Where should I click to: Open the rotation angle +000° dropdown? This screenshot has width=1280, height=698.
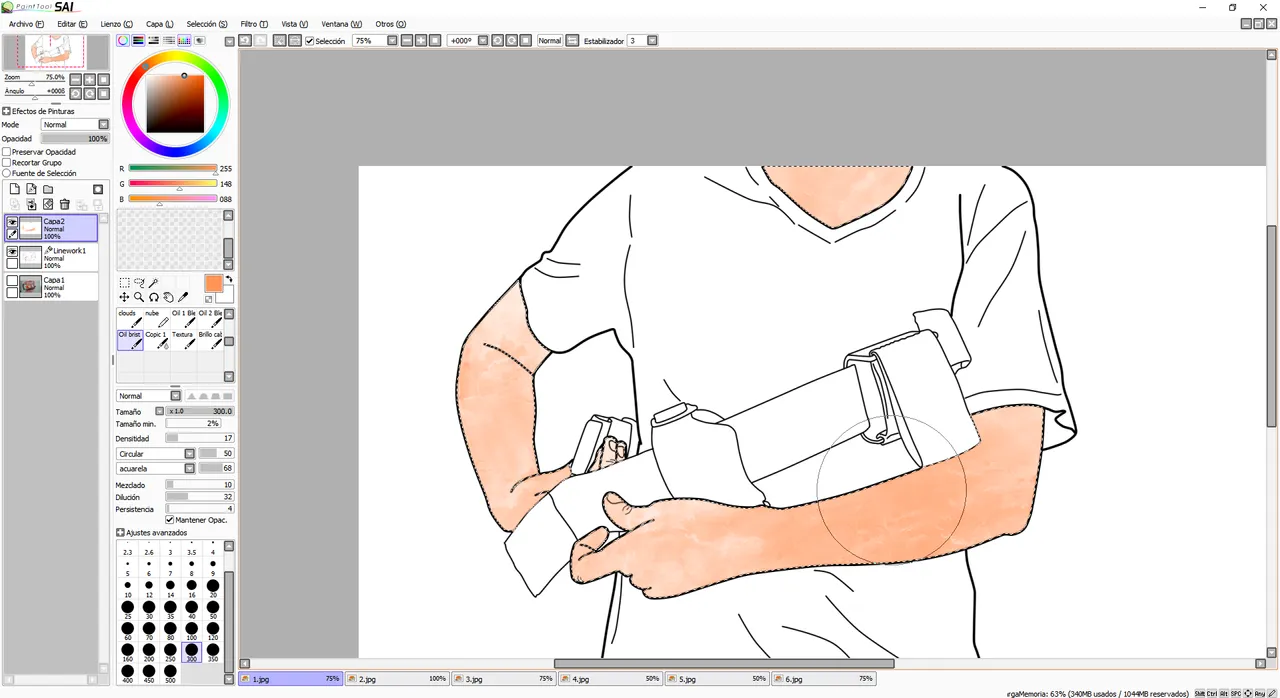(x=483, y=41)
